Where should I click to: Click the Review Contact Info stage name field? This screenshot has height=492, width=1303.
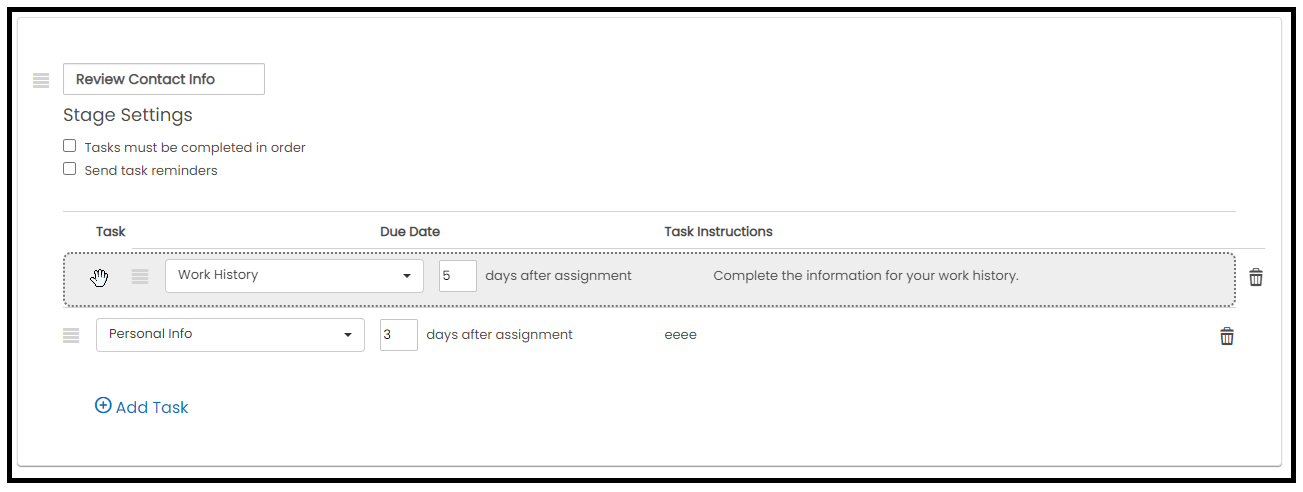(164, 79)
